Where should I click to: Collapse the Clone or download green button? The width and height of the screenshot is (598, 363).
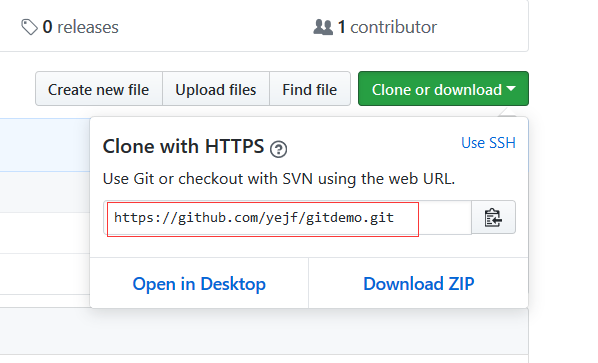pos(443,89)
